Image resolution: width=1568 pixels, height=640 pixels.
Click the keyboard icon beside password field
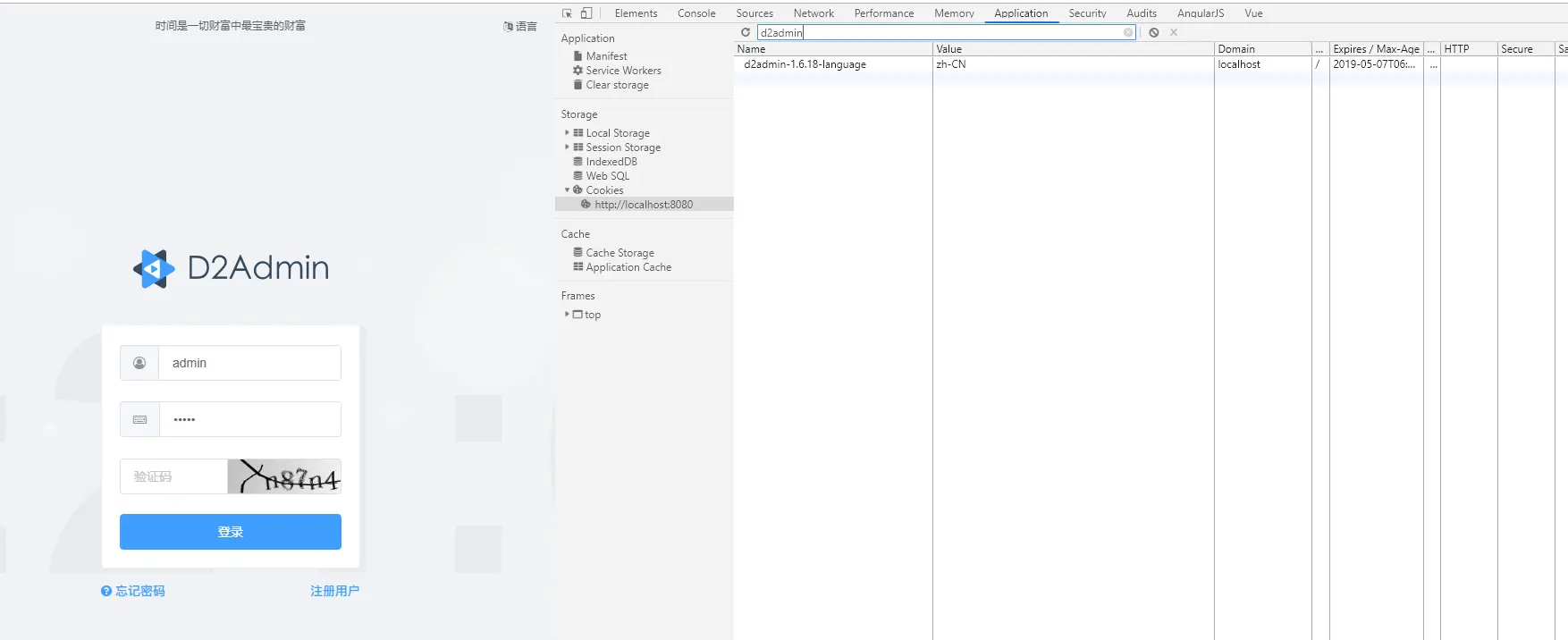[139, 419]
